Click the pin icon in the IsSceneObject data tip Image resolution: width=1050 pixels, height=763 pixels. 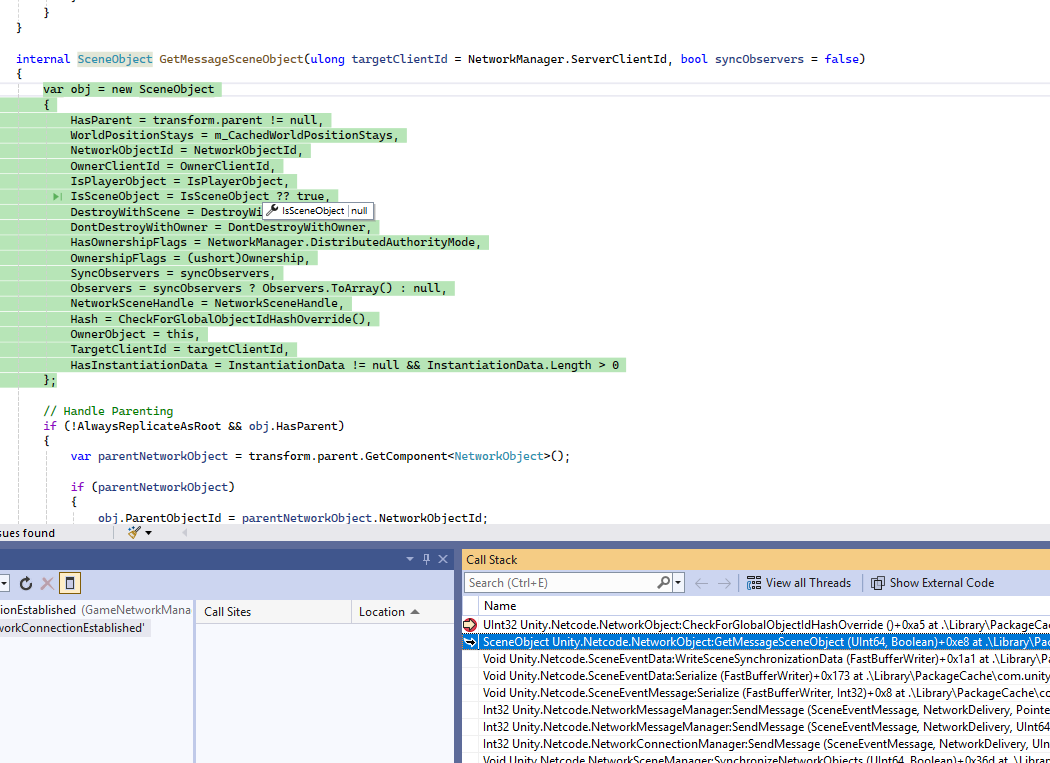pos(270,211)
